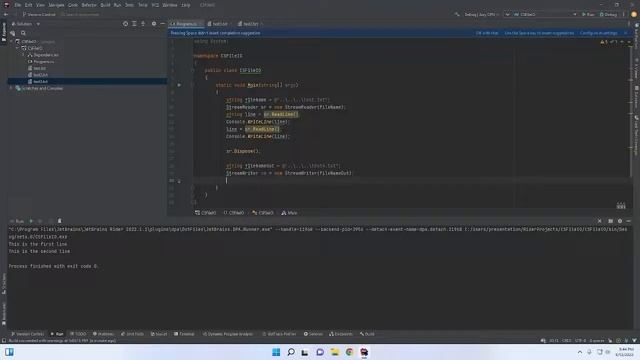Open the Build tool window tab
This screenshot has width=640, height=360.
pos(367,334)
